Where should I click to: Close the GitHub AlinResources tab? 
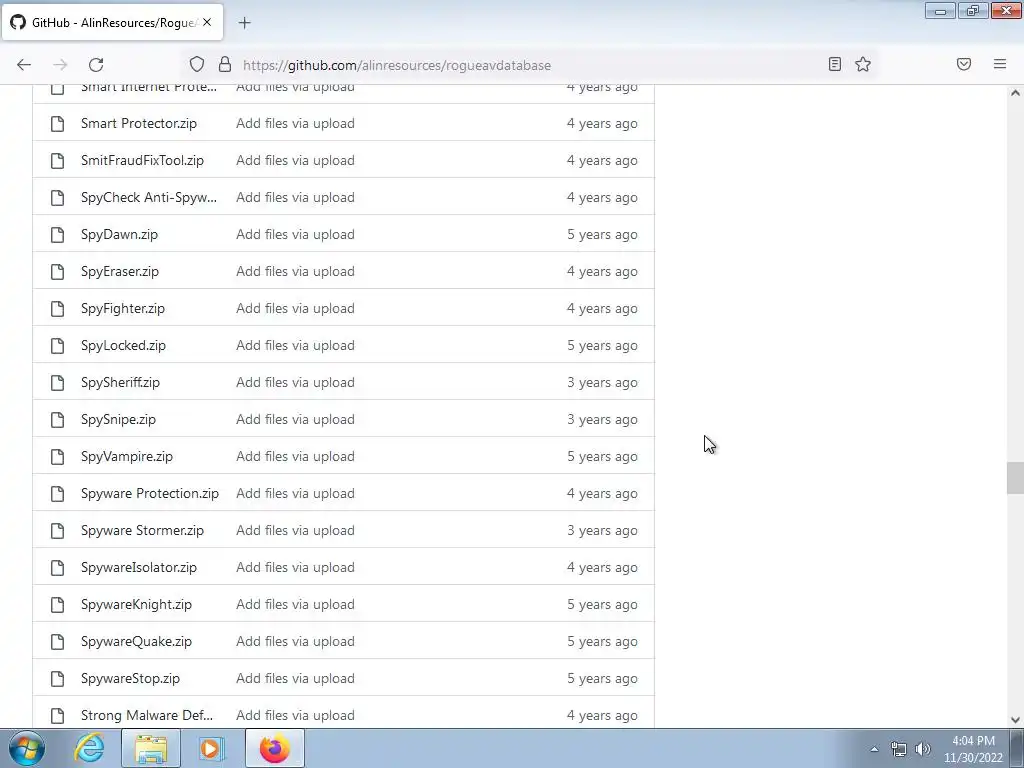[207, 22]
